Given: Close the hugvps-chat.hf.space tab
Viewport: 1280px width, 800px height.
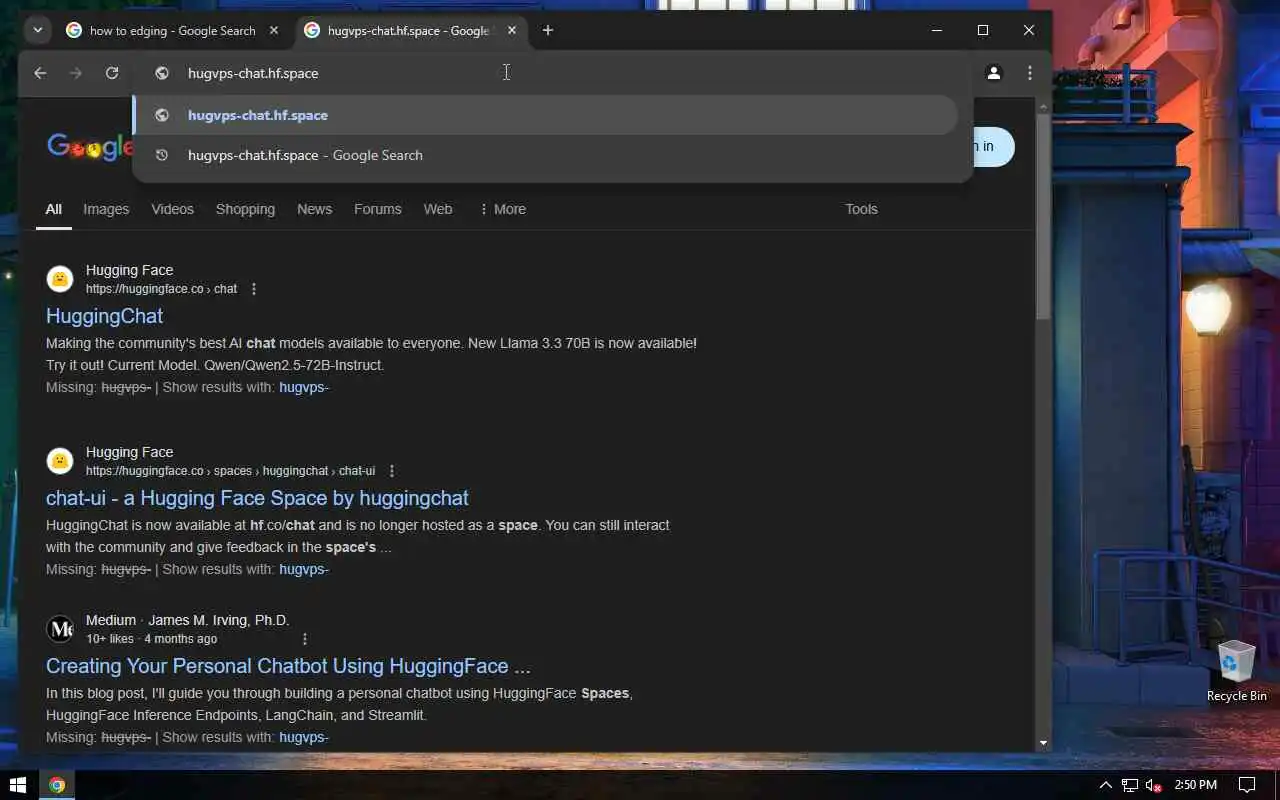Looking at the screenshot, I should click(x=512, y=30).
